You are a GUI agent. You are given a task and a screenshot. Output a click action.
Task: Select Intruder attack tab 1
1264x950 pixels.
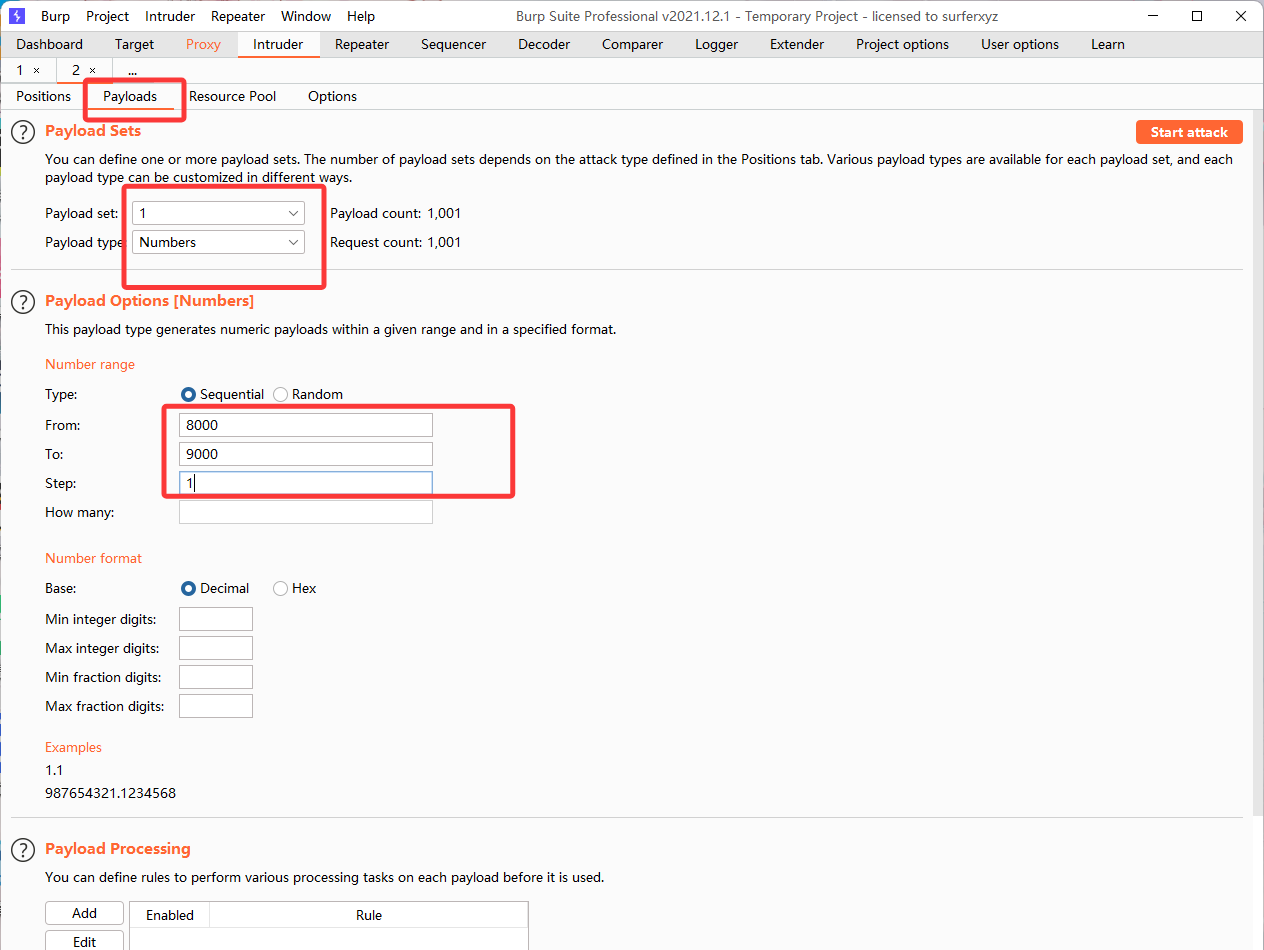[x=20, y=70]
